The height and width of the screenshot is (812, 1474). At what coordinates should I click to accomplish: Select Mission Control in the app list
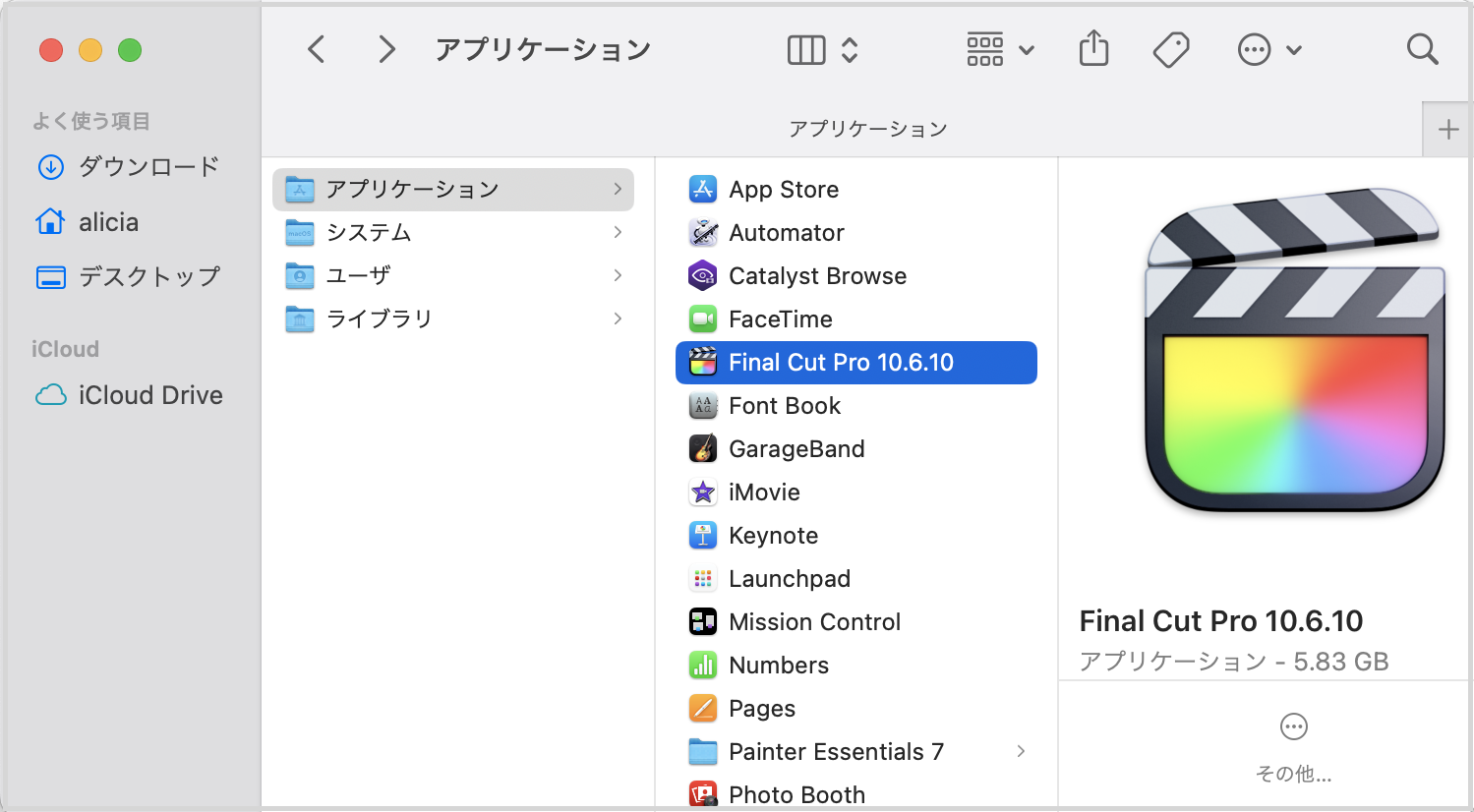814,622
